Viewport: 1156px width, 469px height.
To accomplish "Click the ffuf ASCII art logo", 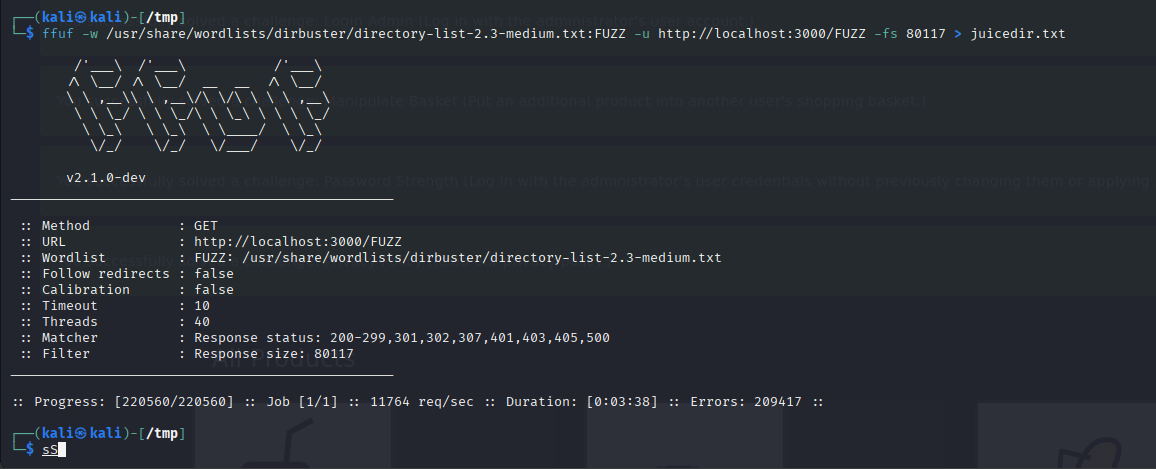I will tap(197, 106).
